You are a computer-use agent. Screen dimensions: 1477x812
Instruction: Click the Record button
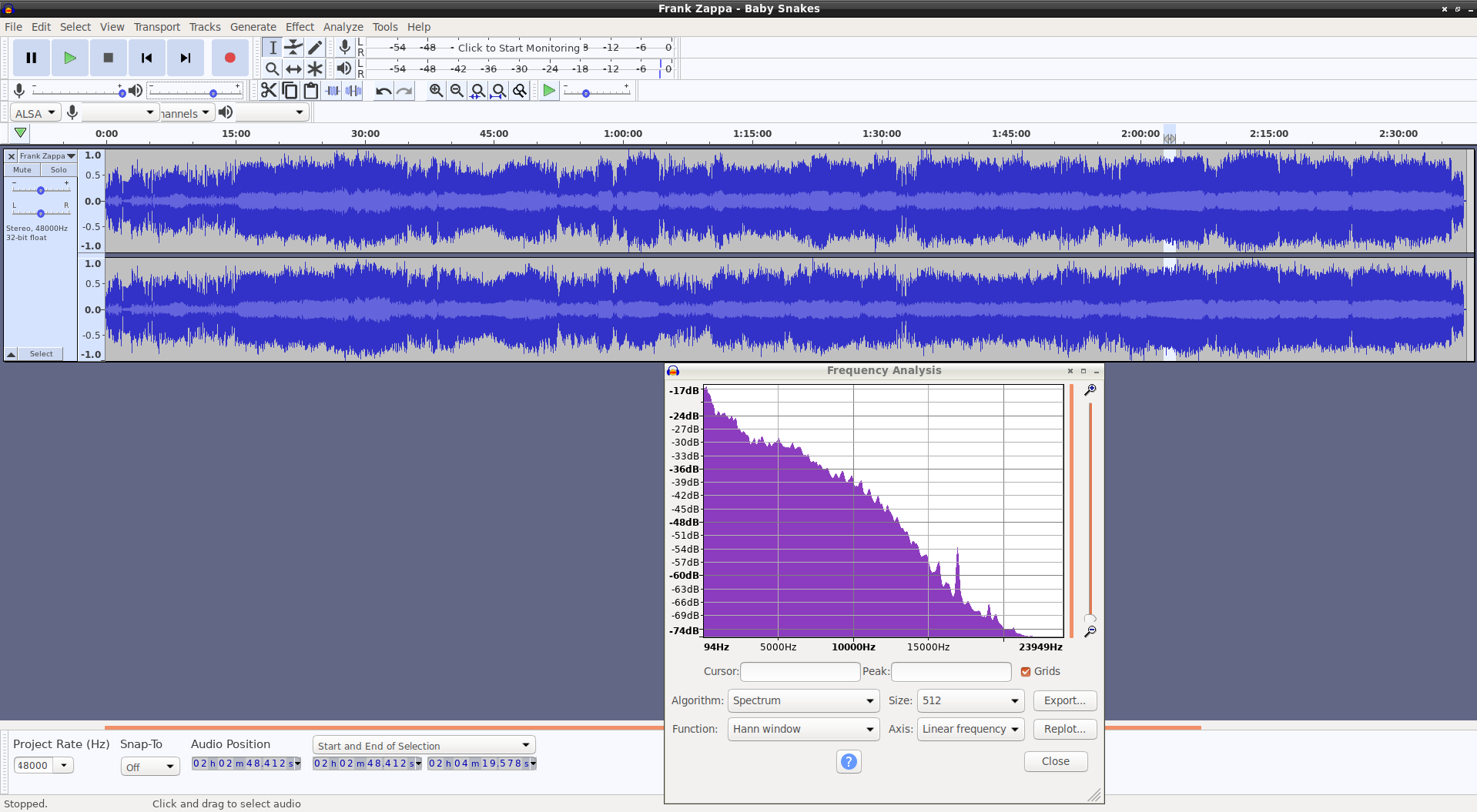coord(229,58)
